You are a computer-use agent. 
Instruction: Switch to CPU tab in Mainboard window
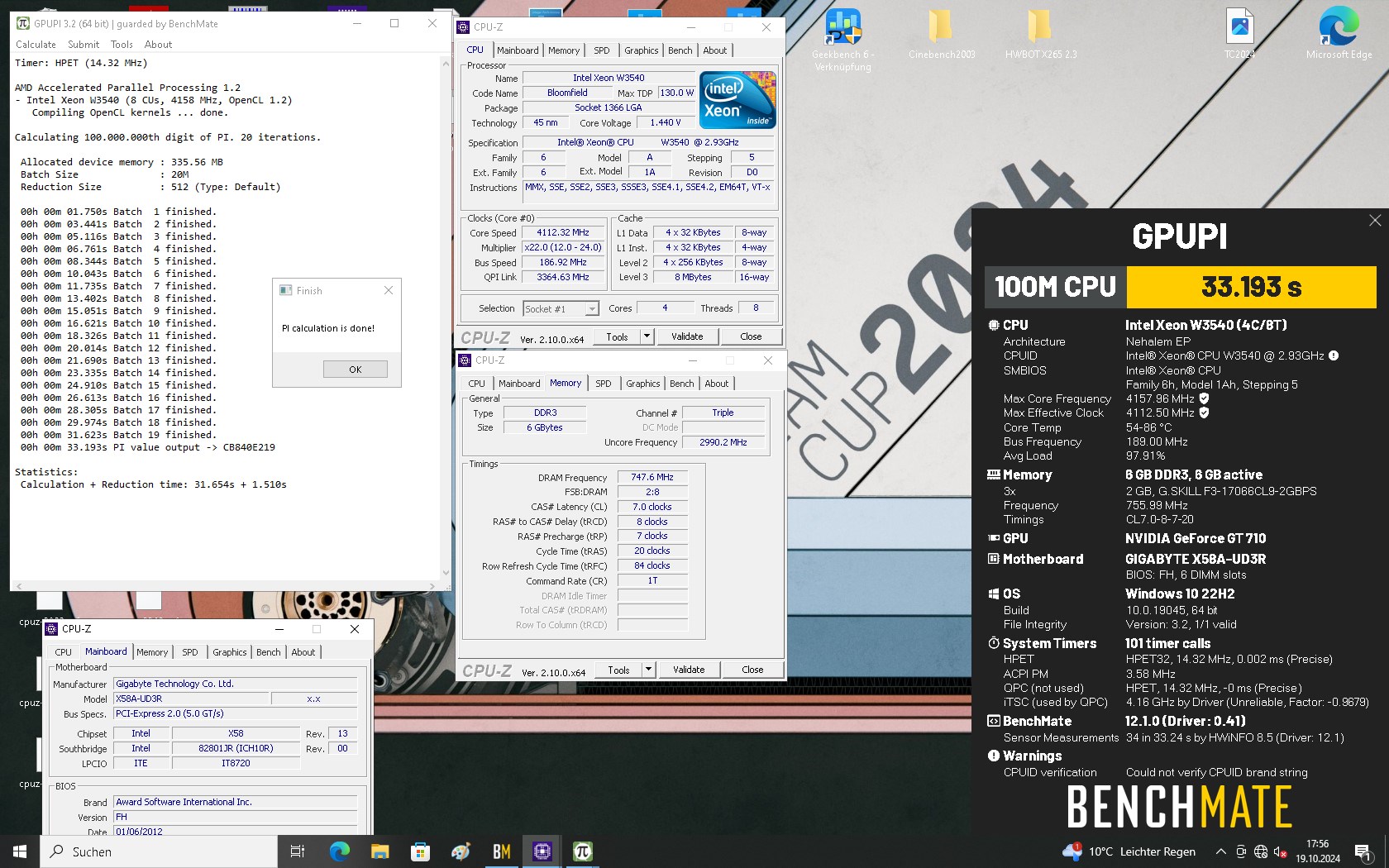pyautogui.click(x=64, y=652)
